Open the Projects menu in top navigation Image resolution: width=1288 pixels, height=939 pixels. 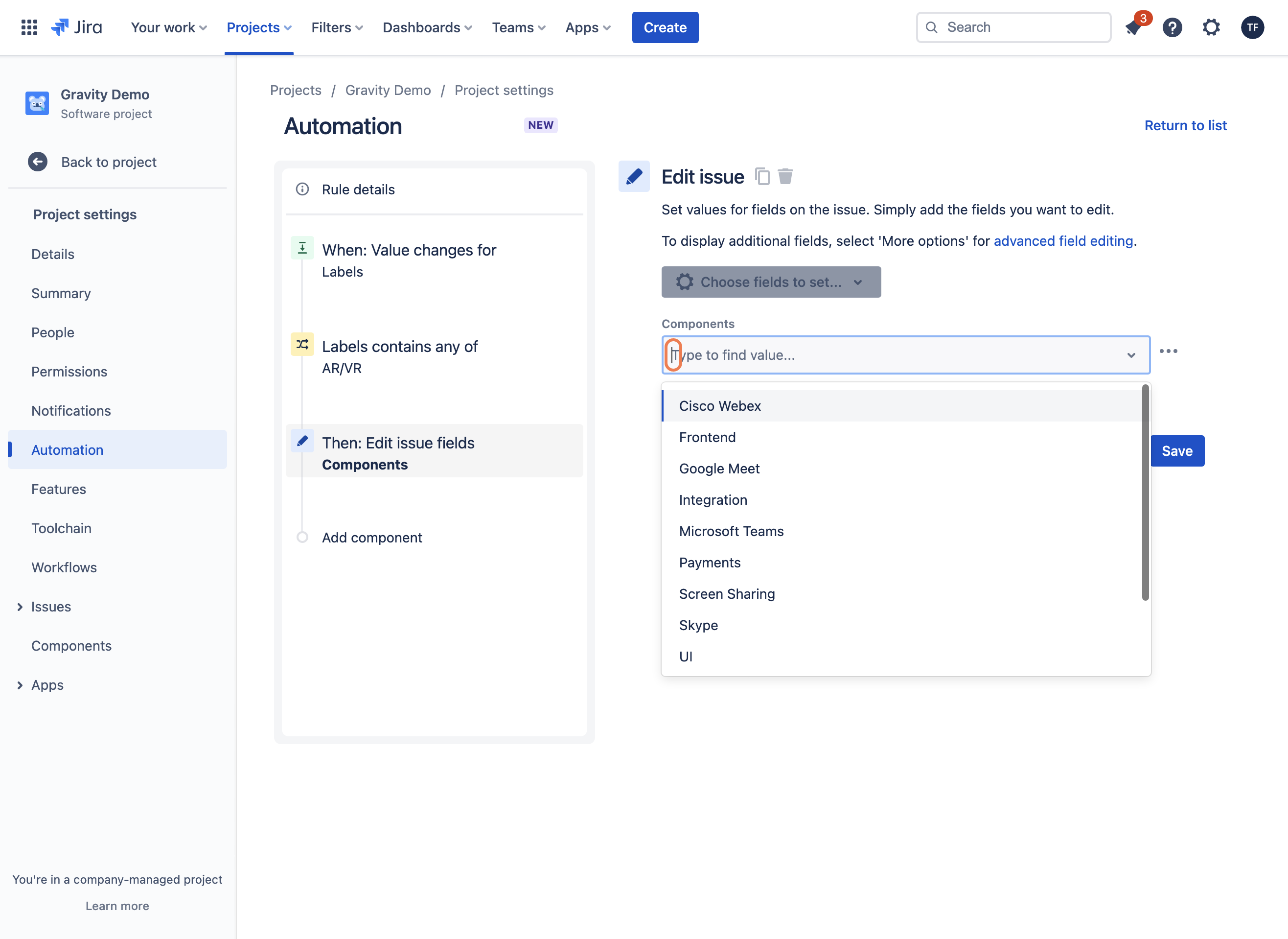[x=259, y=27]
